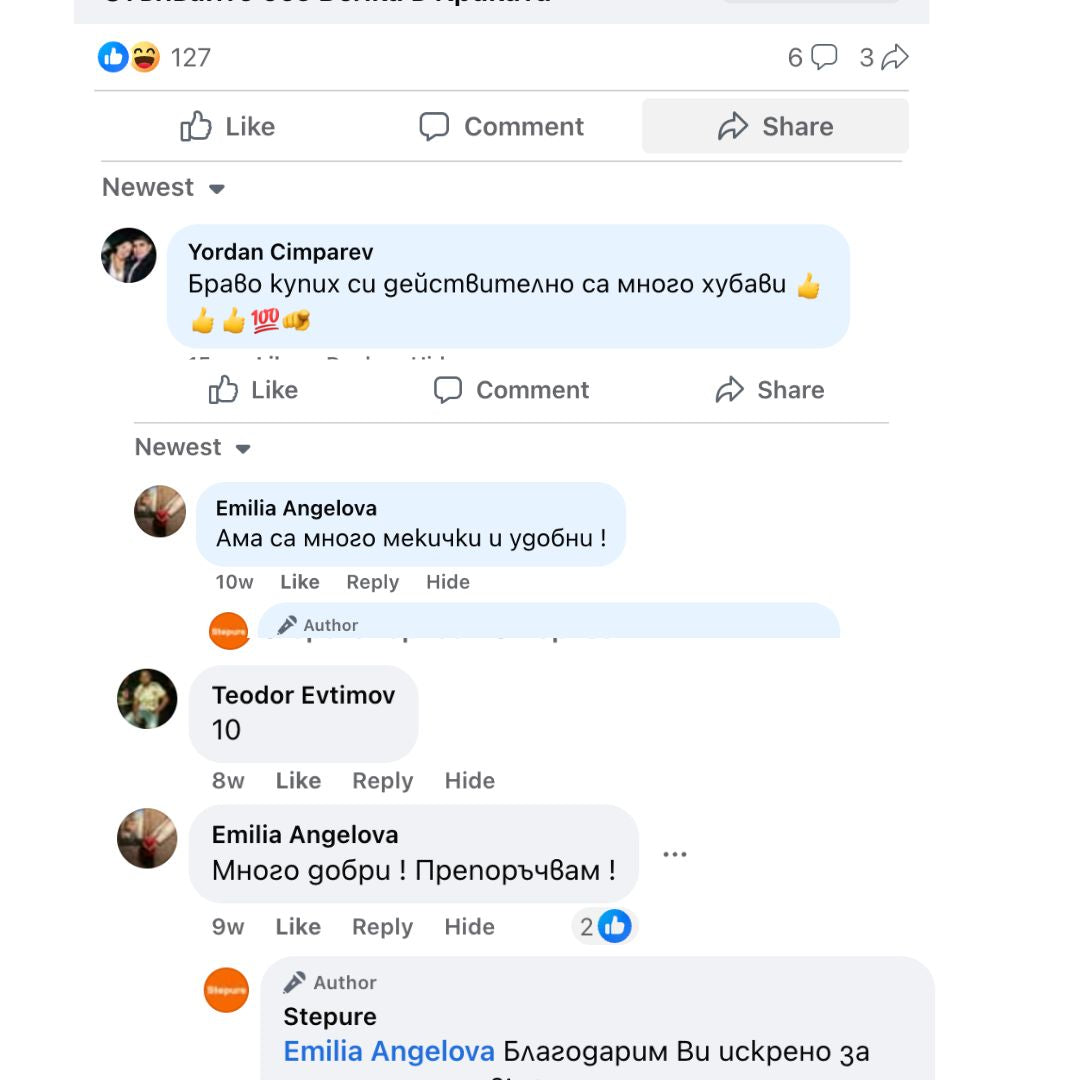Hide Emilia Angelova's first comment

pos(447,581)
